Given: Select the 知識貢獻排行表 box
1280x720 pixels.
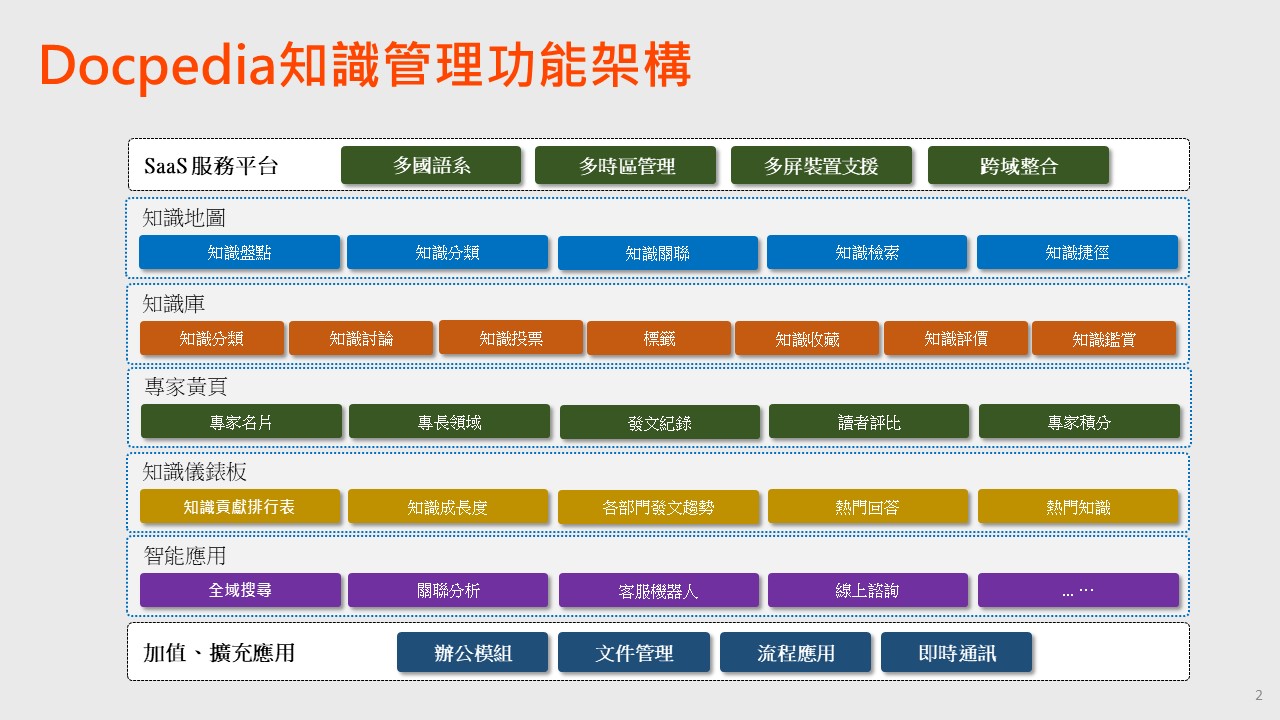Looking at the screenshot, I should [240, 506].
